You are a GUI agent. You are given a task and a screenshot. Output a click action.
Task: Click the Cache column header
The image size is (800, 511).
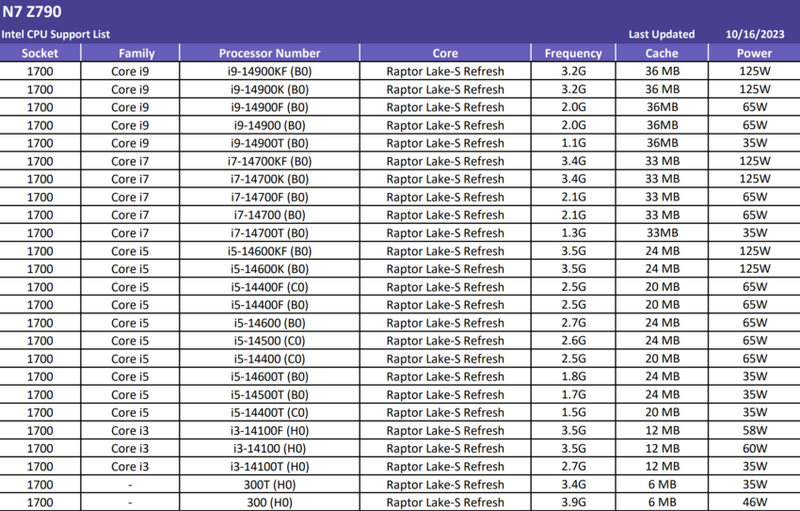pyautogui.click(x=662, y=53)
